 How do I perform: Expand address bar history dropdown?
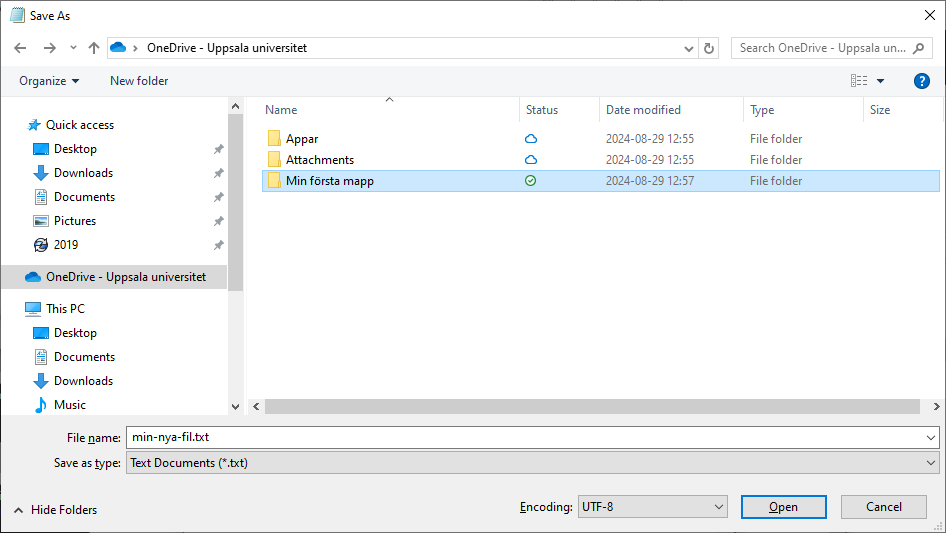pos(688,48)
